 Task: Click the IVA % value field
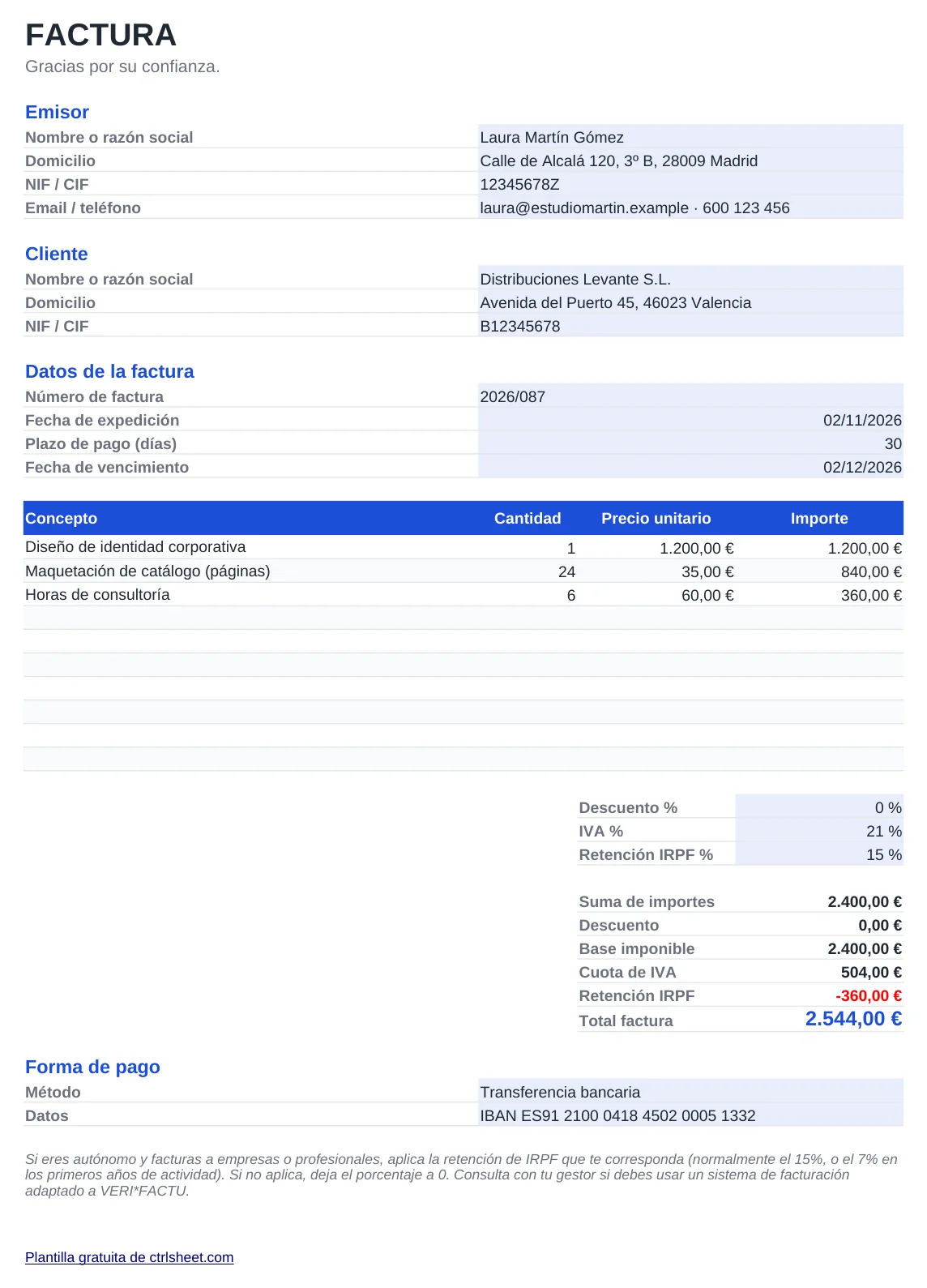coord(819,831)
